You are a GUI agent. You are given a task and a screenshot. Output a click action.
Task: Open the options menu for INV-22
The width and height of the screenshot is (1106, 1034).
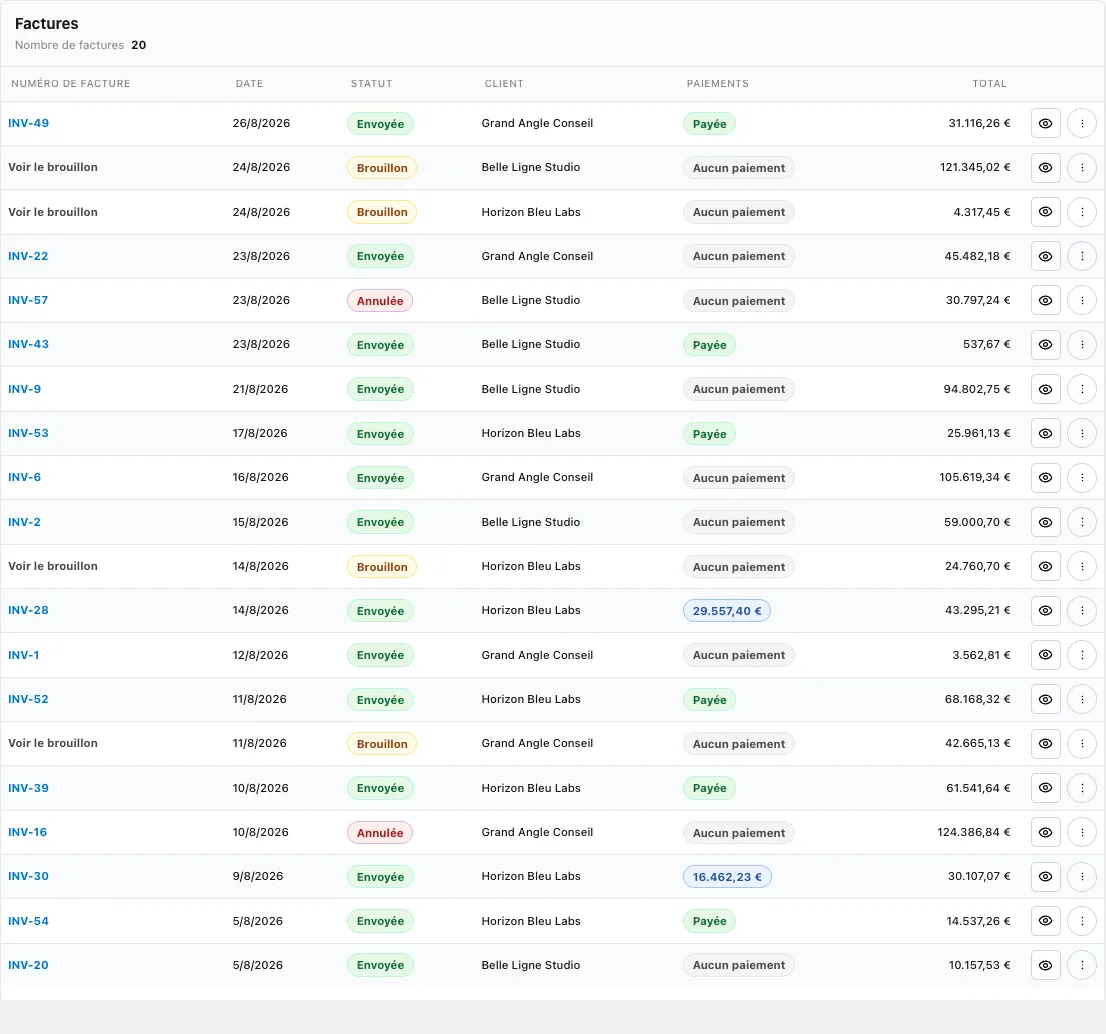[1082, 256]
